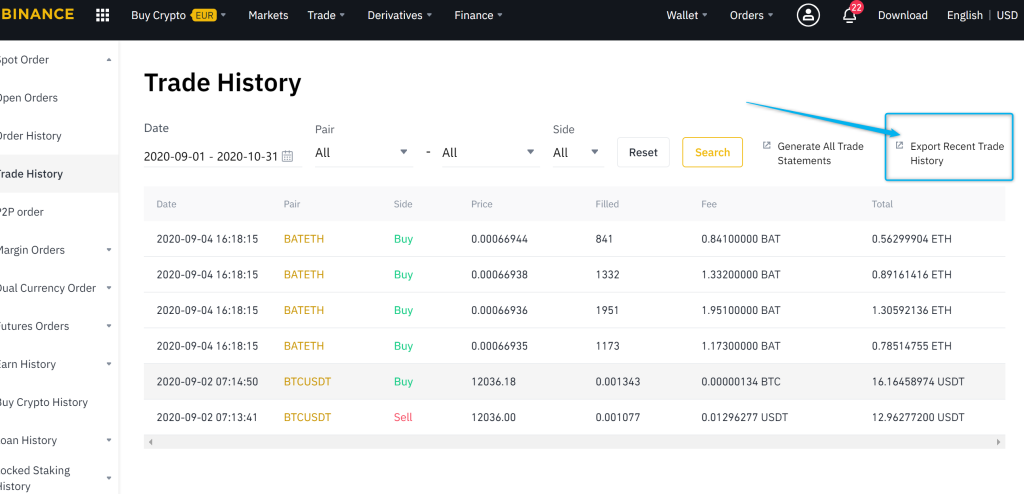Expand Futures Orders in sidebar

109,326
